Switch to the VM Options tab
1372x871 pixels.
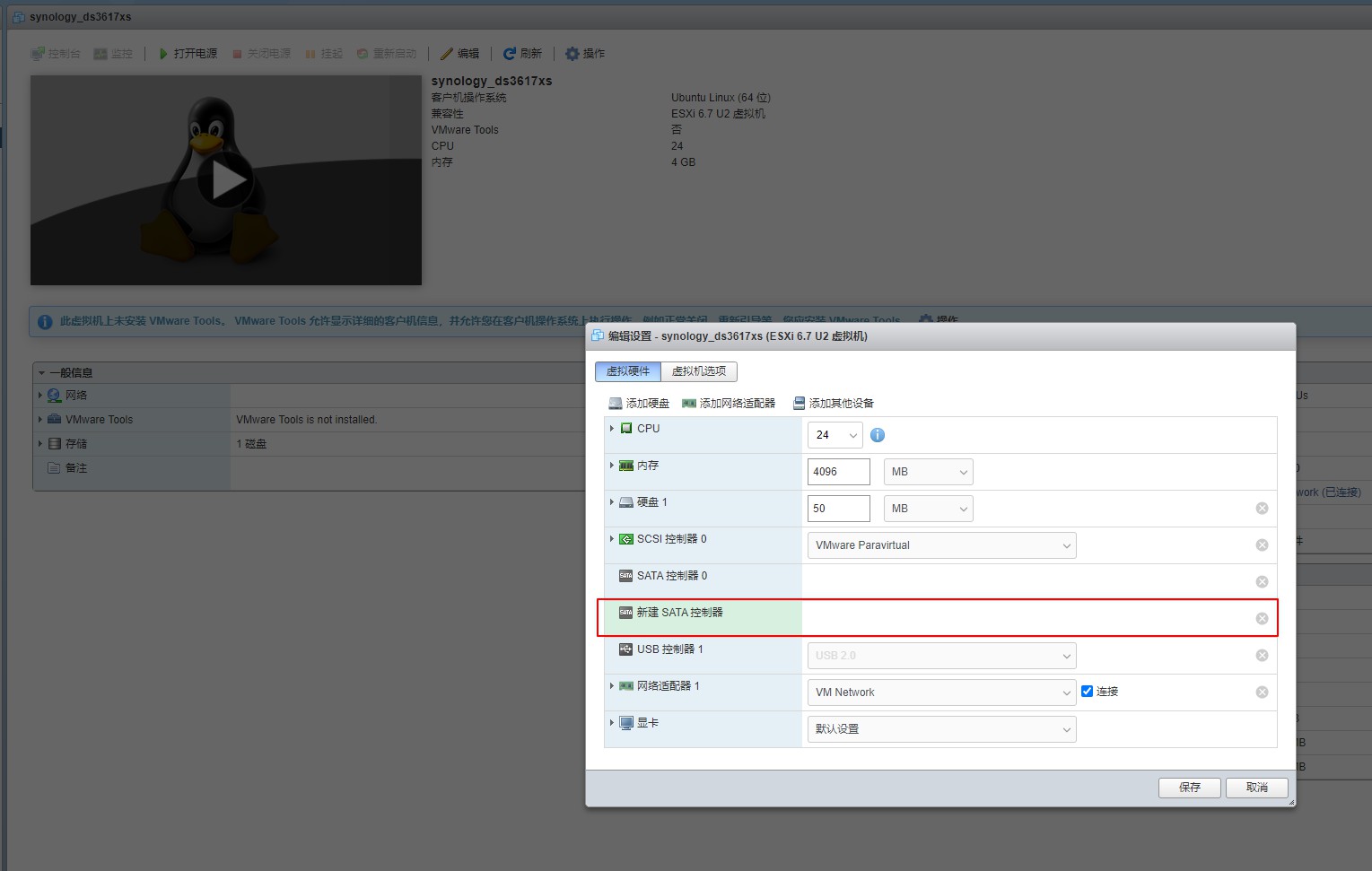pyautogui.click(x=699, y=371)
